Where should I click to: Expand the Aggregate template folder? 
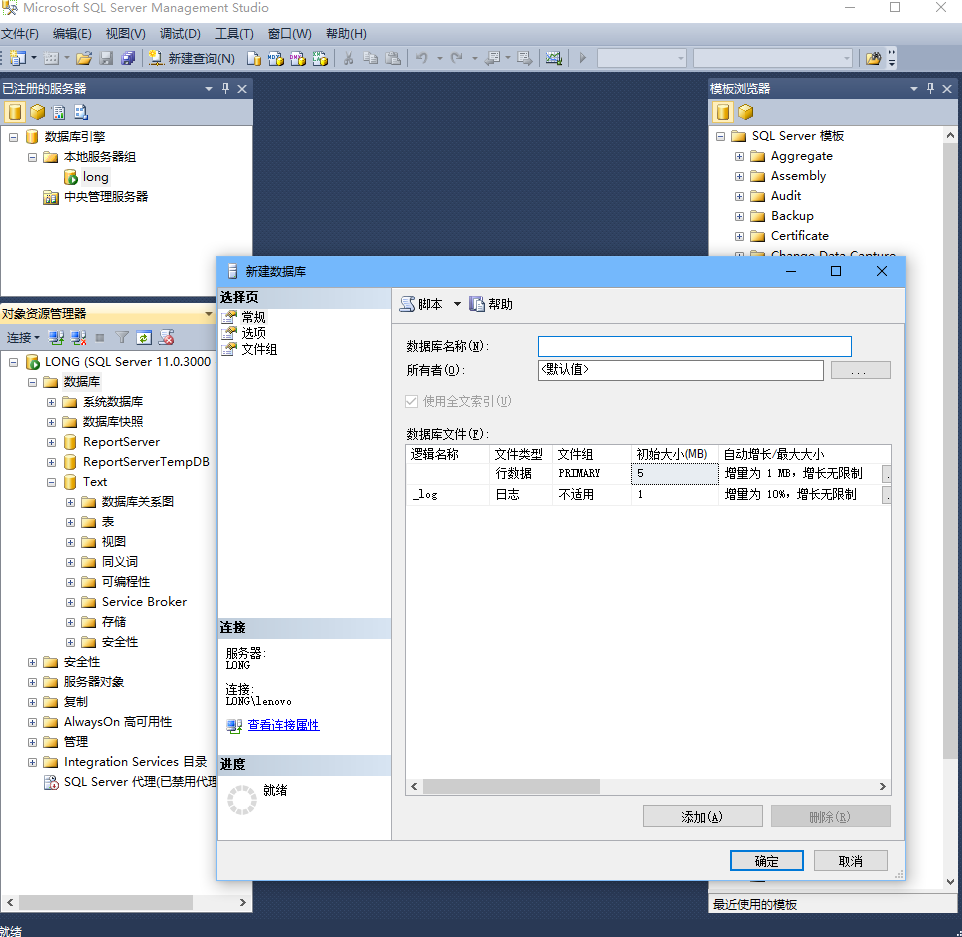click(739, 156)
